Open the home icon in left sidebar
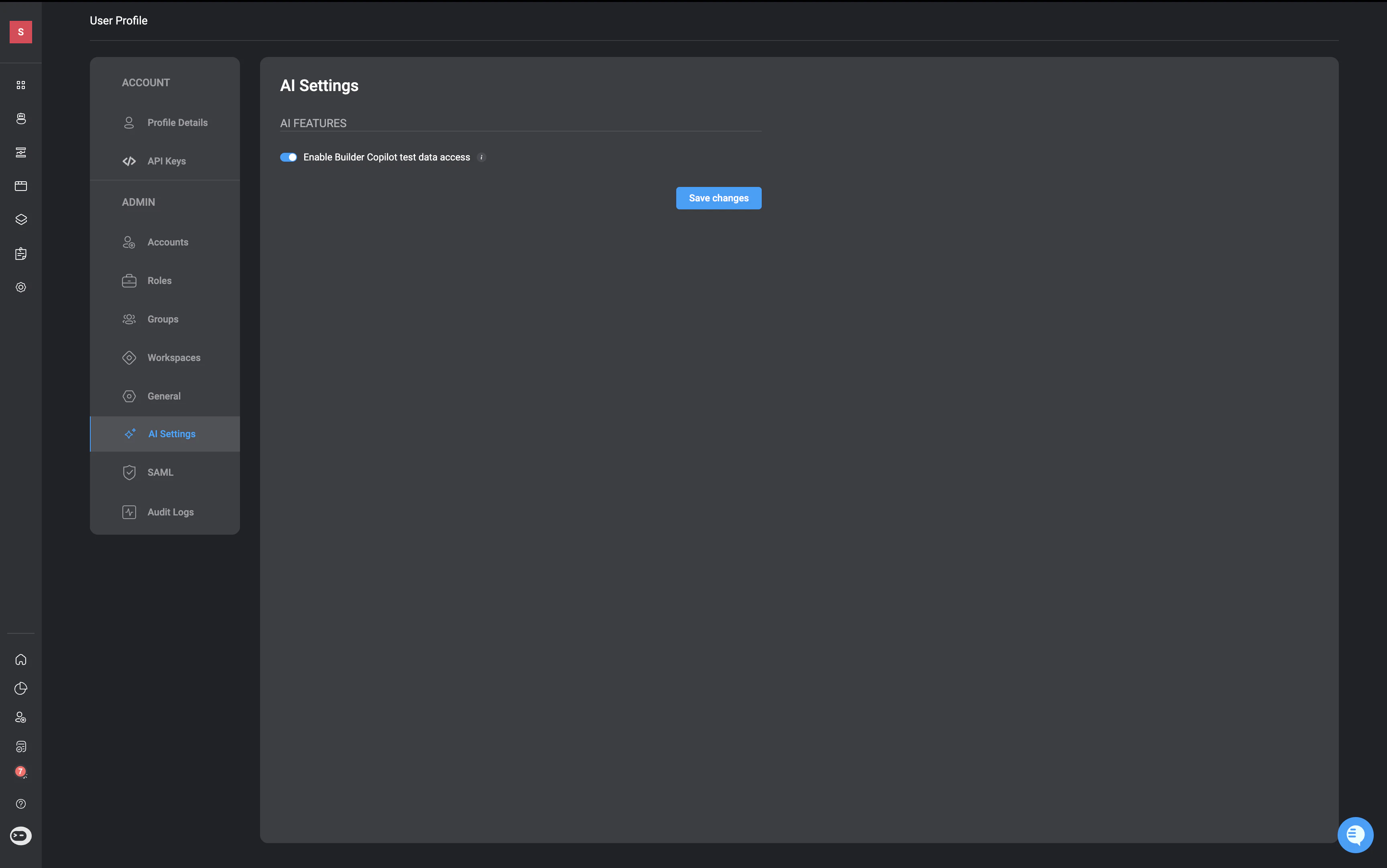The width and height of the screenshot is (1387, 868). tap(21, 659)
